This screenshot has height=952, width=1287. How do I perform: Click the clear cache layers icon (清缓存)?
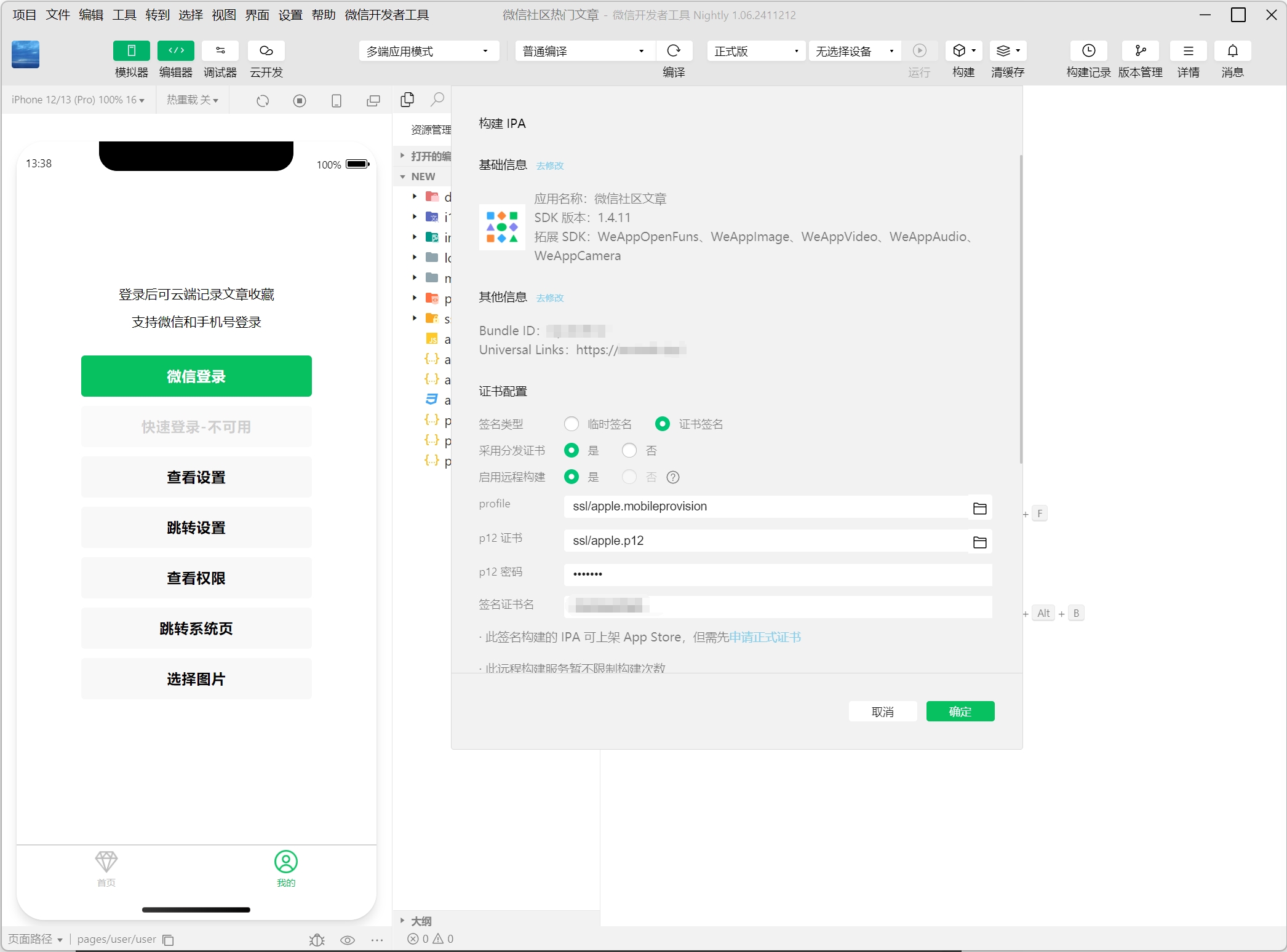coord(1008,51)
